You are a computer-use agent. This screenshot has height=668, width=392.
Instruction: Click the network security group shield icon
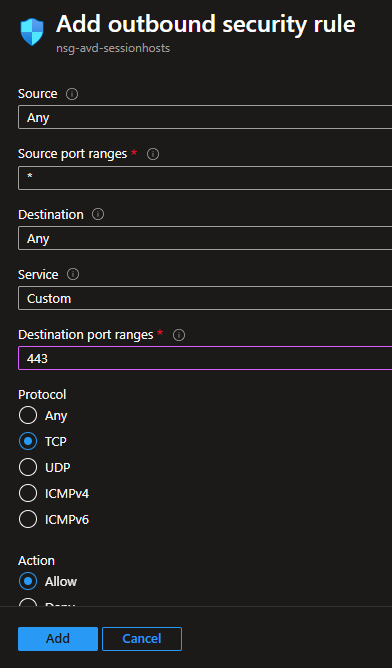pyautogui.click(x=32, y=32)
